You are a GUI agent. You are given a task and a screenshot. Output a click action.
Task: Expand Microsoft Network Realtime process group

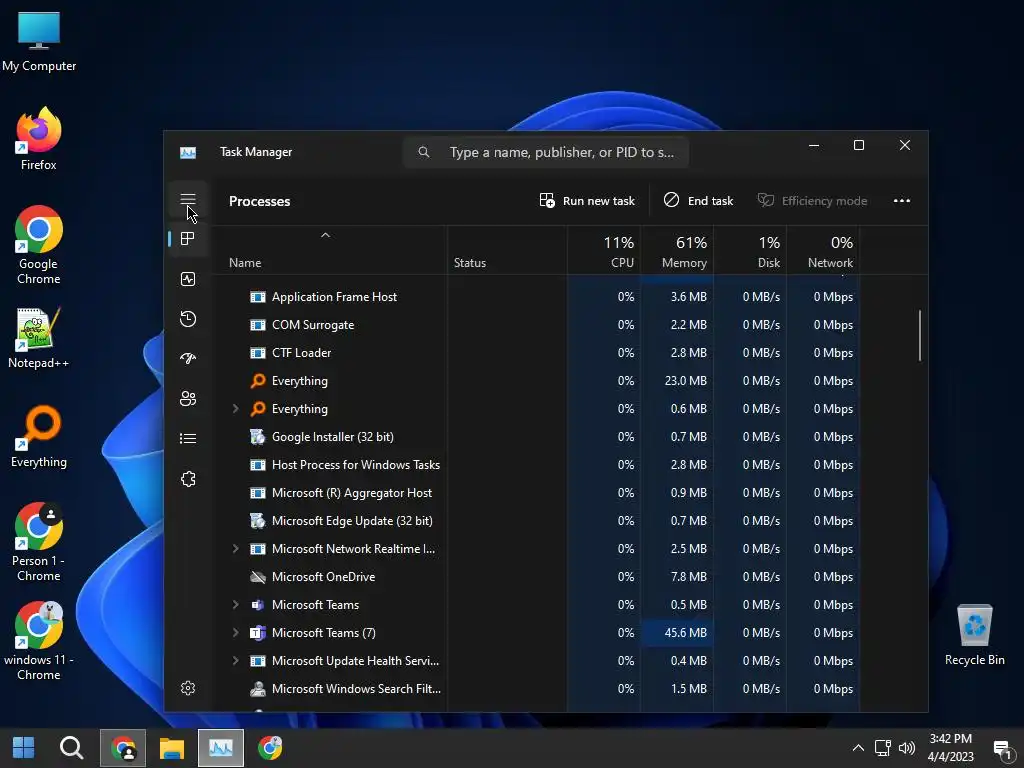click(x=236, y=549)
